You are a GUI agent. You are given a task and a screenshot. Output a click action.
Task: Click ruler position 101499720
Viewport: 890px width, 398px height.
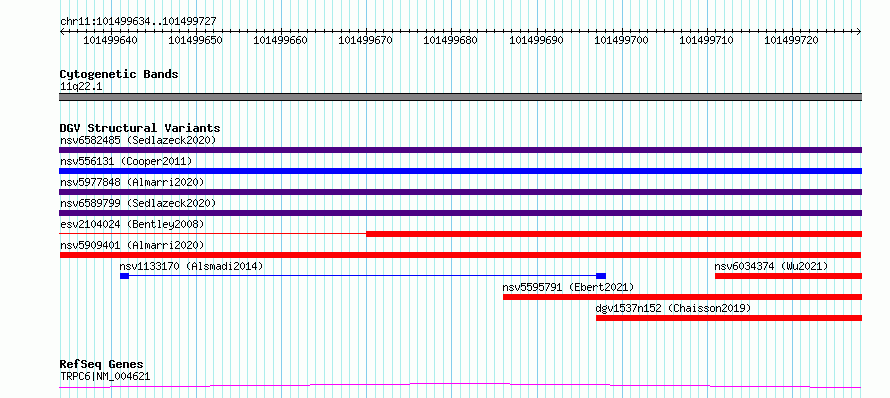coord(792,40)
